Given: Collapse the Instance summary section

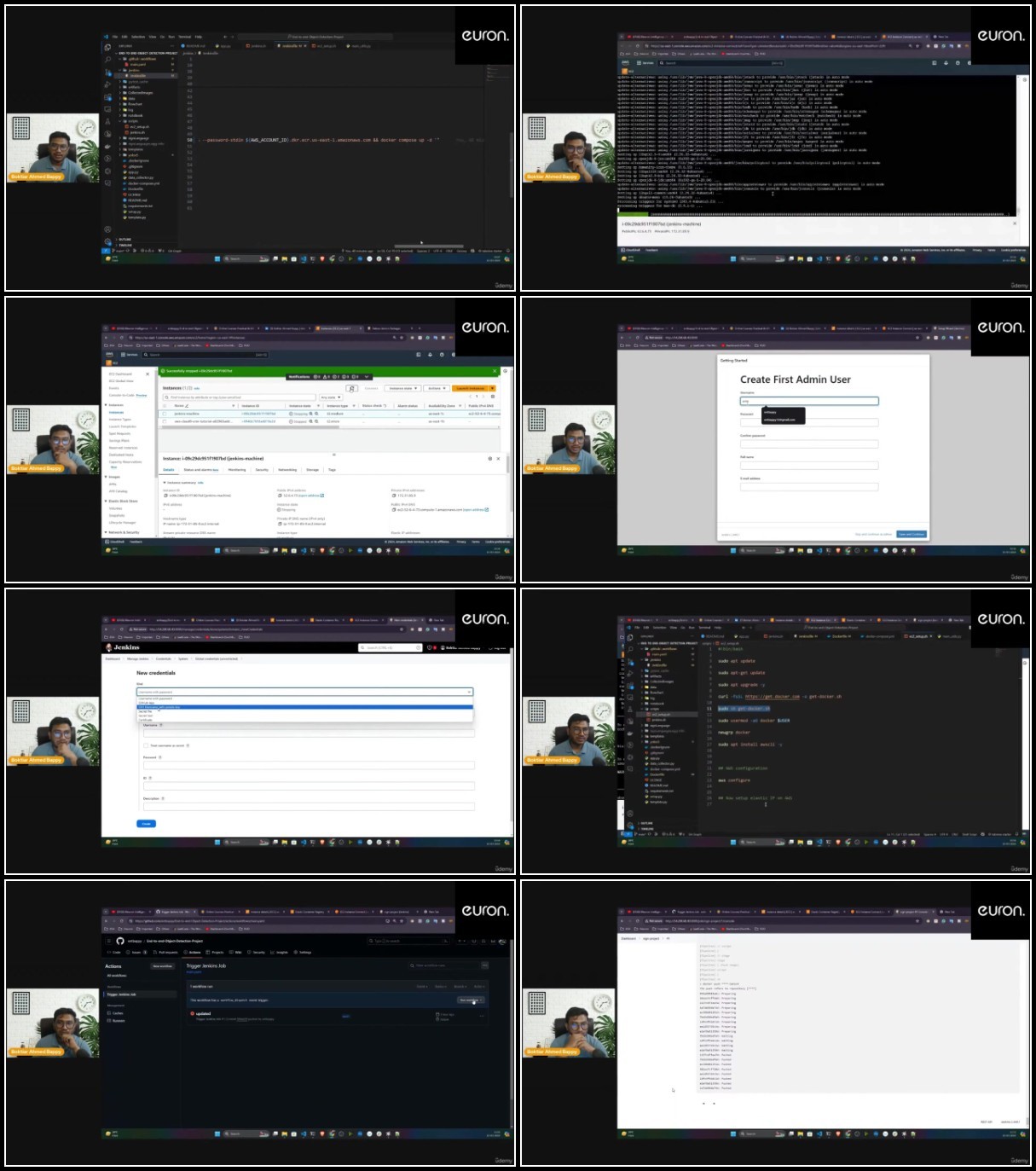Looking at the screenshot, I should click(165, 483).
